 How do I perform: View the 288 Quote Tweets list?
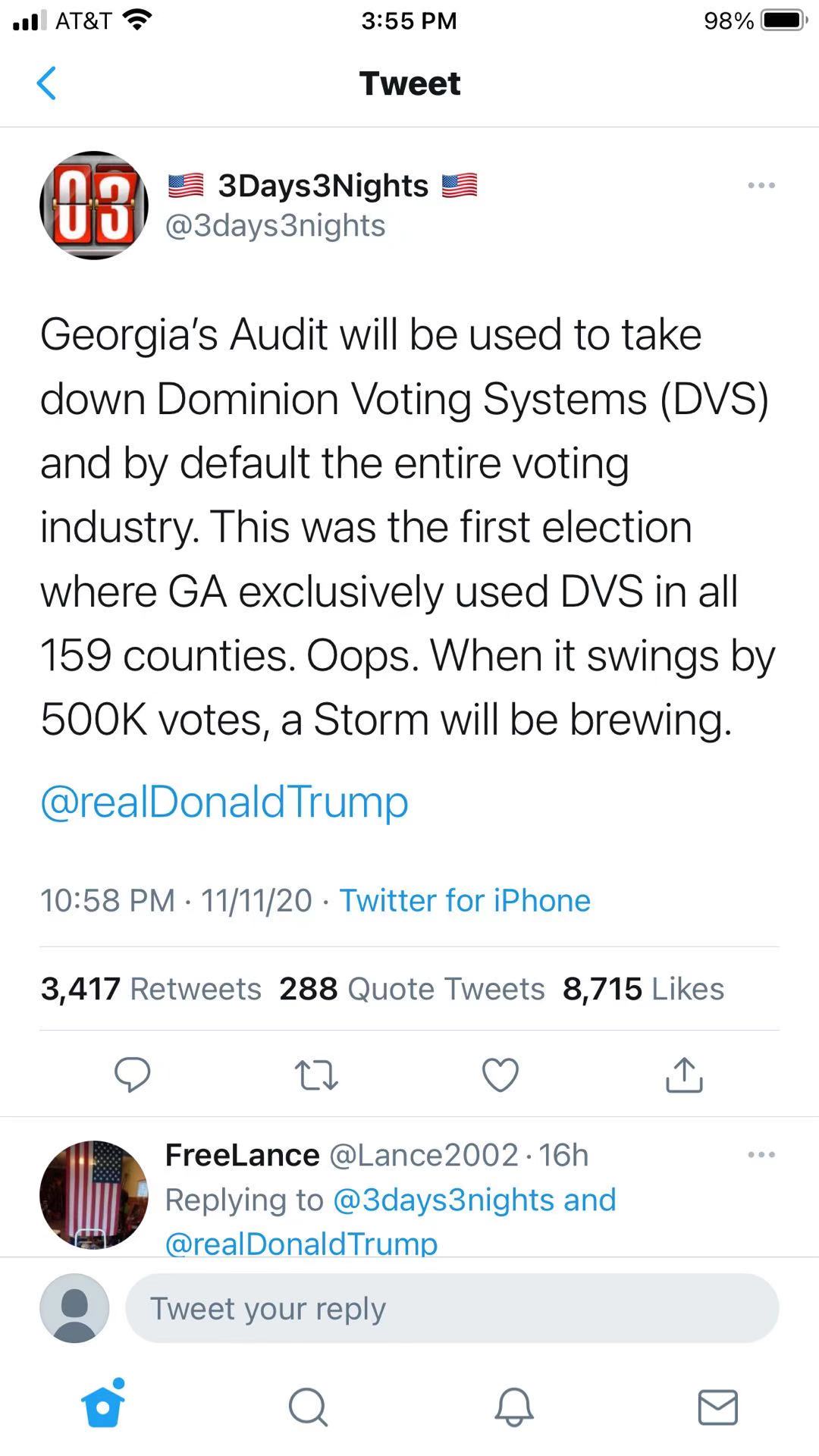(412, 989)
